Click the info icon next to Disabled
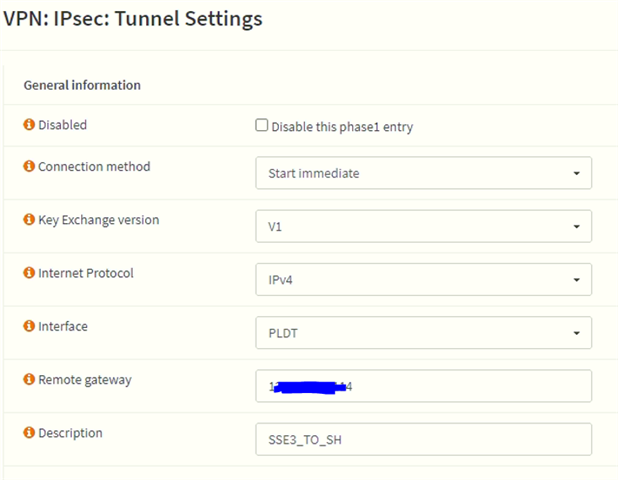 29,125
